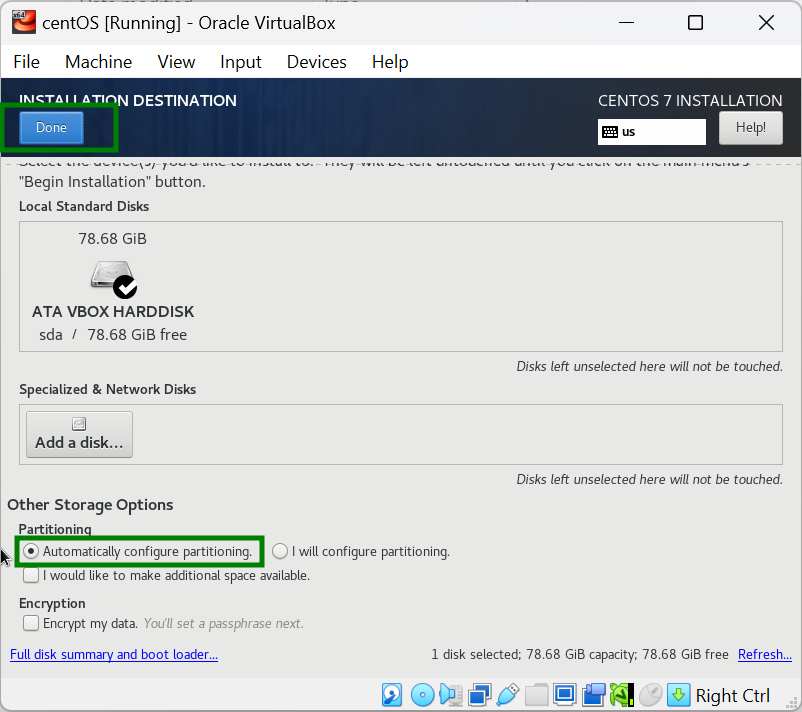
Task: Click the Other Storage Options heading
Action: 90,505
